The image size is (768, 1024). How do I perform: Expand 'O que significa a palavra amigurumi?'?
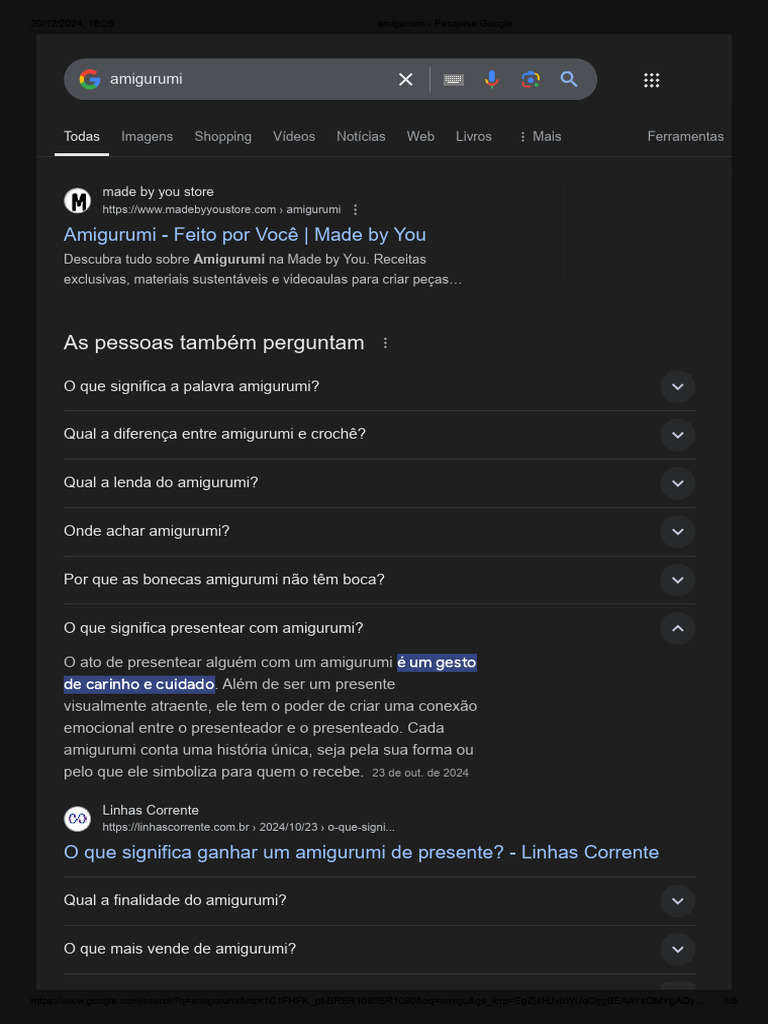(677, 386)
